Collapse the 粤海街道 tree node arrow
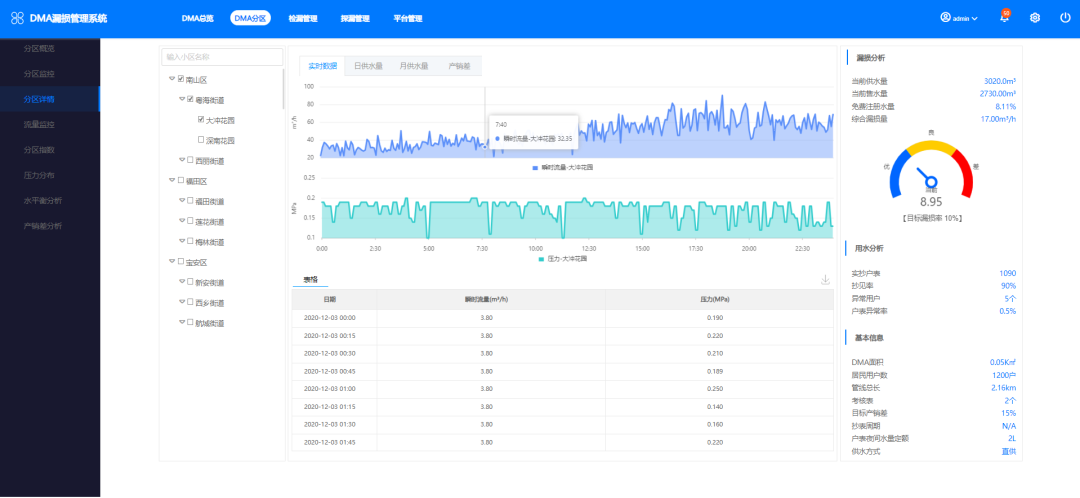Viewport: 1080px width, 498px height. coord(182,99)
